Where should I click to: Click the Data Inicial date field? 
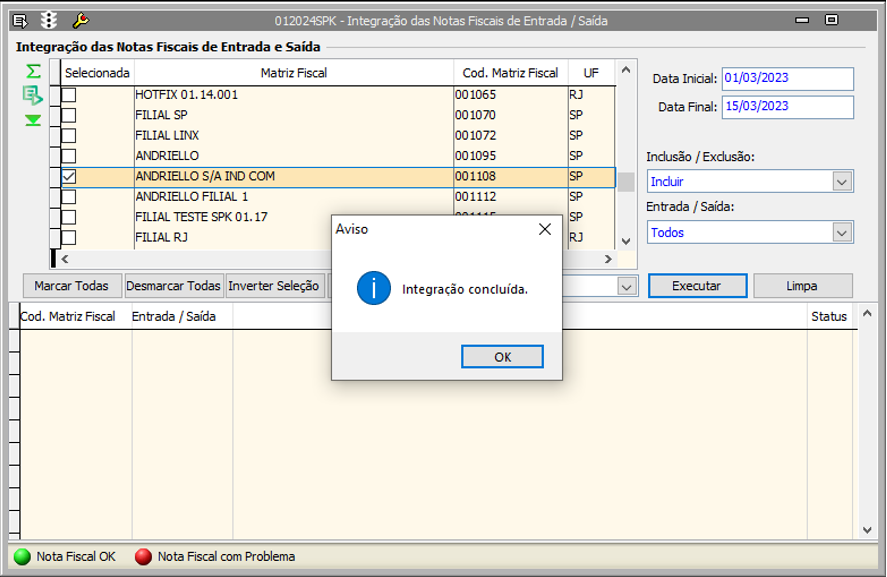pos(788,79)
